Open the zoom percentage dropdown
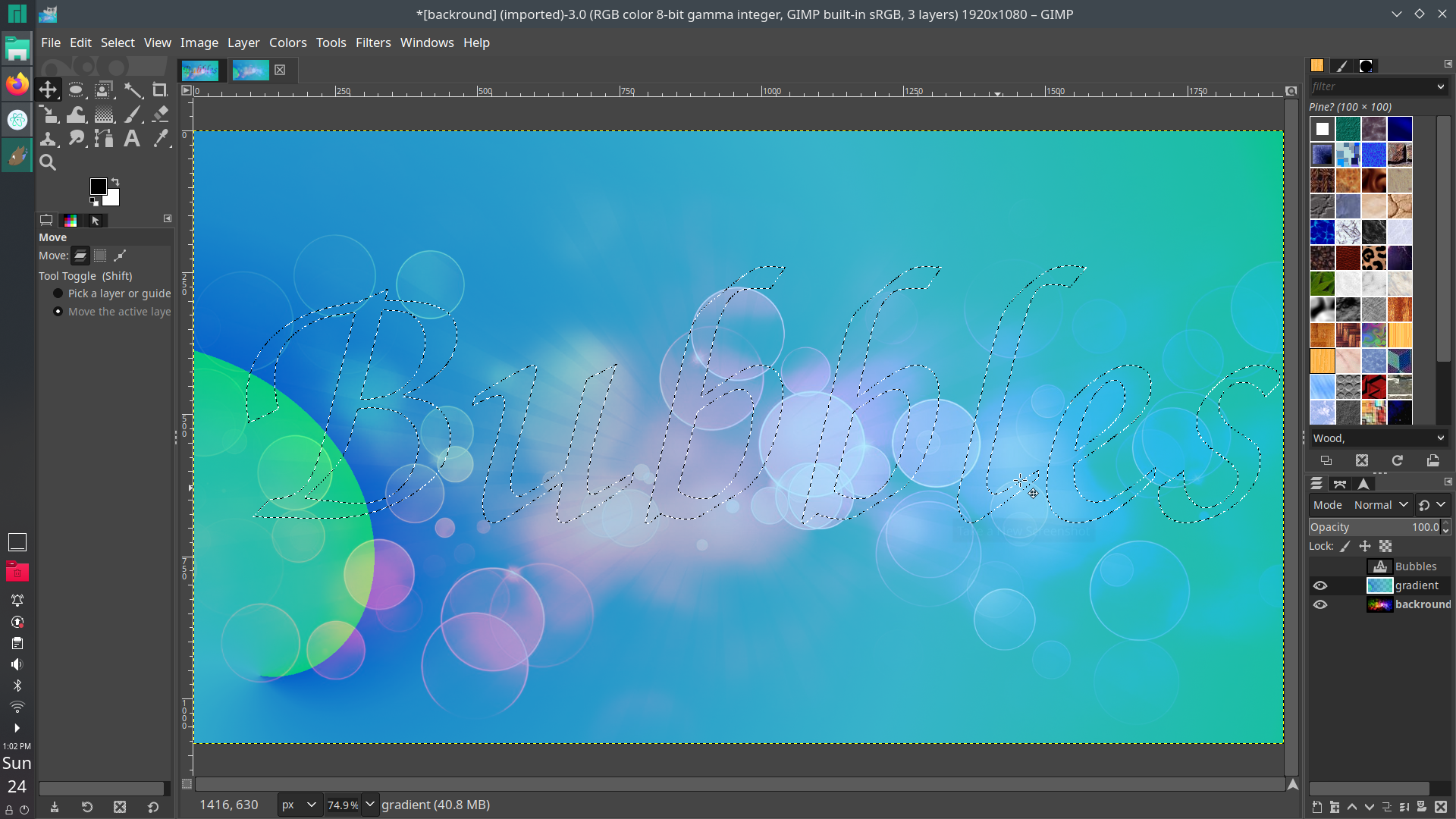The width and height of the screenshot is (1456, 819). click(369, 805)
